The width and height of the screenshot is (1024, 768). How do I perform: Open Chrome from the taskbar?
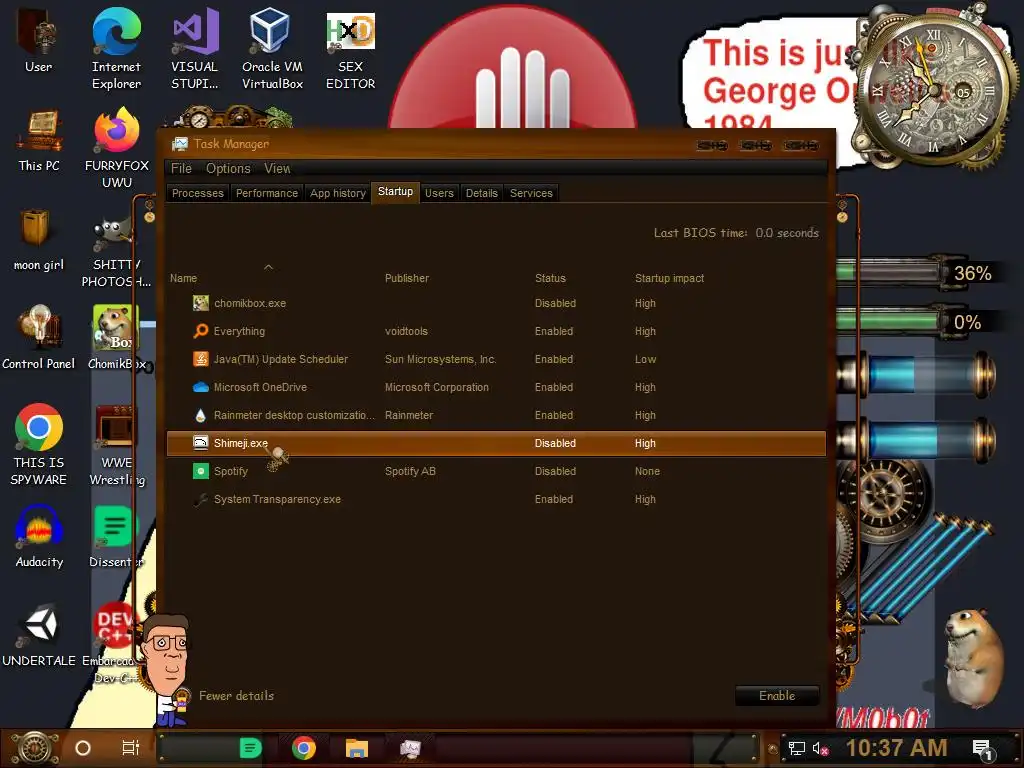[x=304, y=748]
